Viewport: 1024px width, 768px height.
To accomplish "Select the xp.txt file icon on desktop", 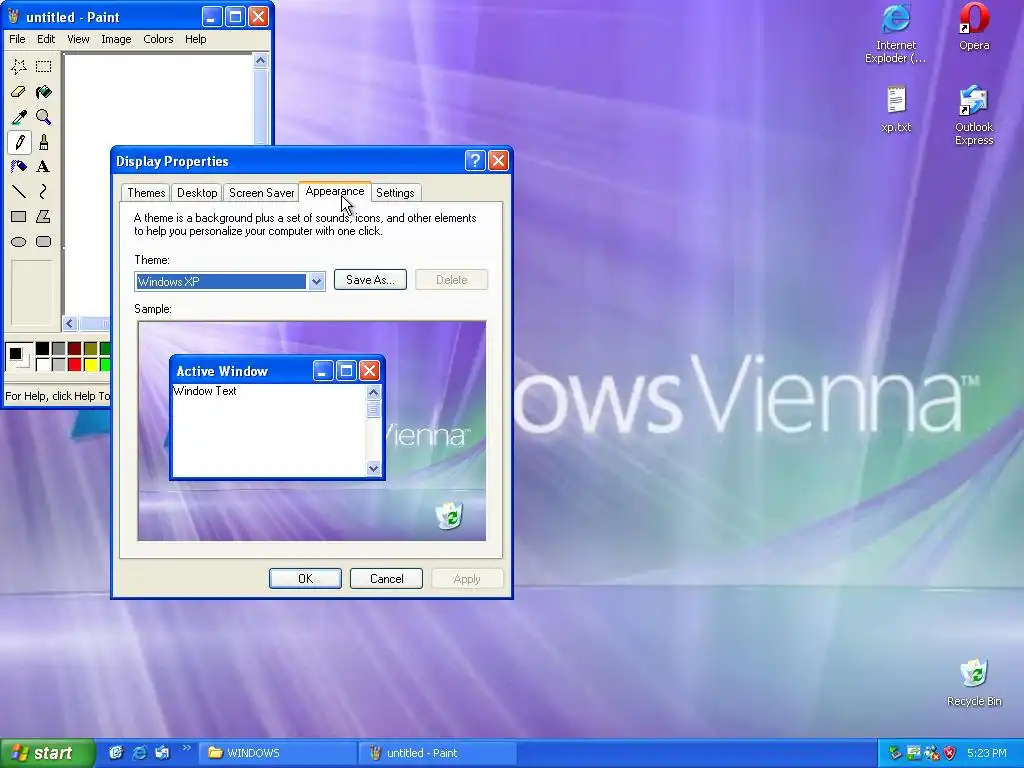I will tap(895, 109).
